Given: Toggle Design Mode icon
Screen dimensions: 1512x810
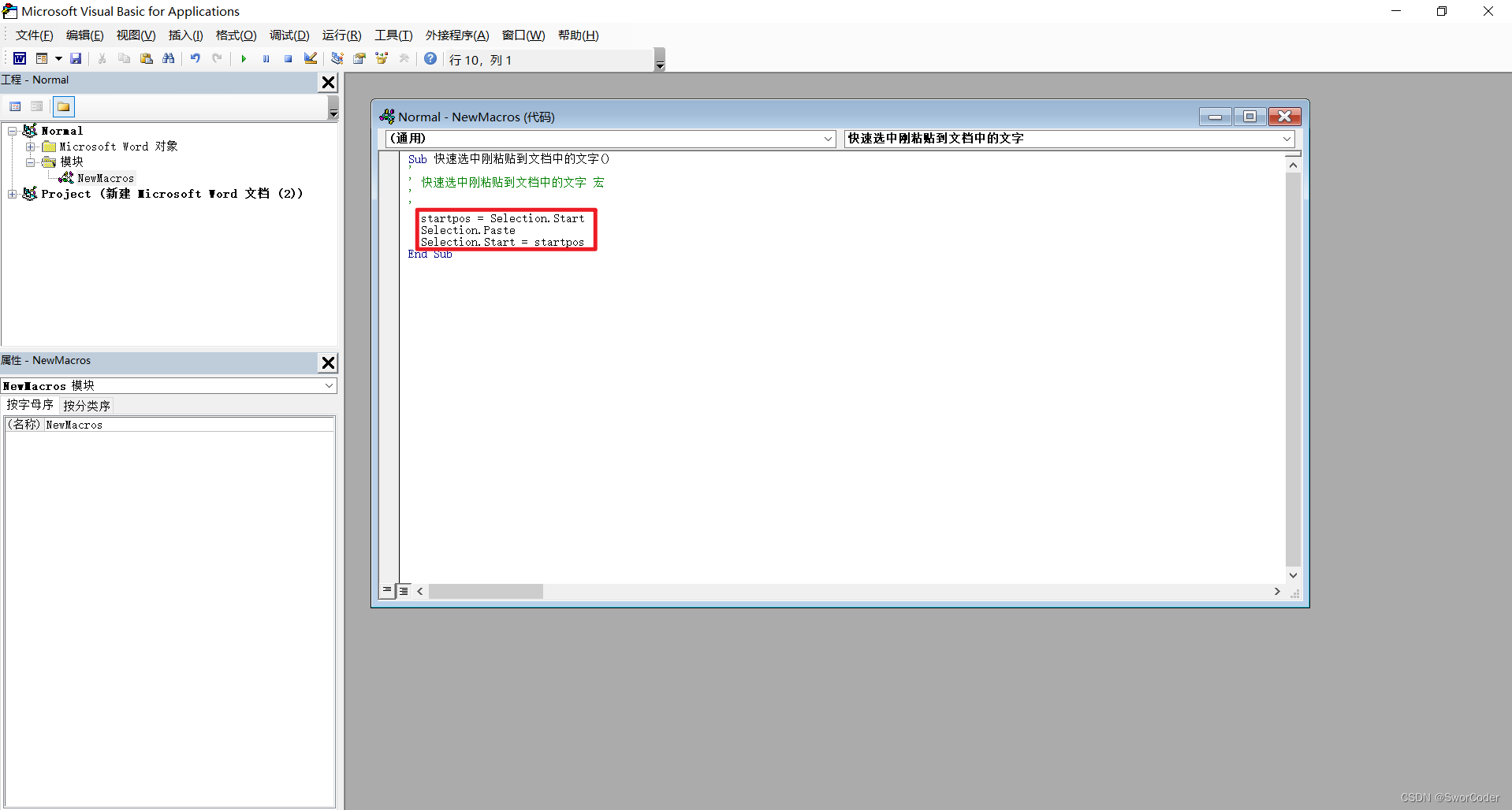Looking at the screenshot, I should coord(311,59).
